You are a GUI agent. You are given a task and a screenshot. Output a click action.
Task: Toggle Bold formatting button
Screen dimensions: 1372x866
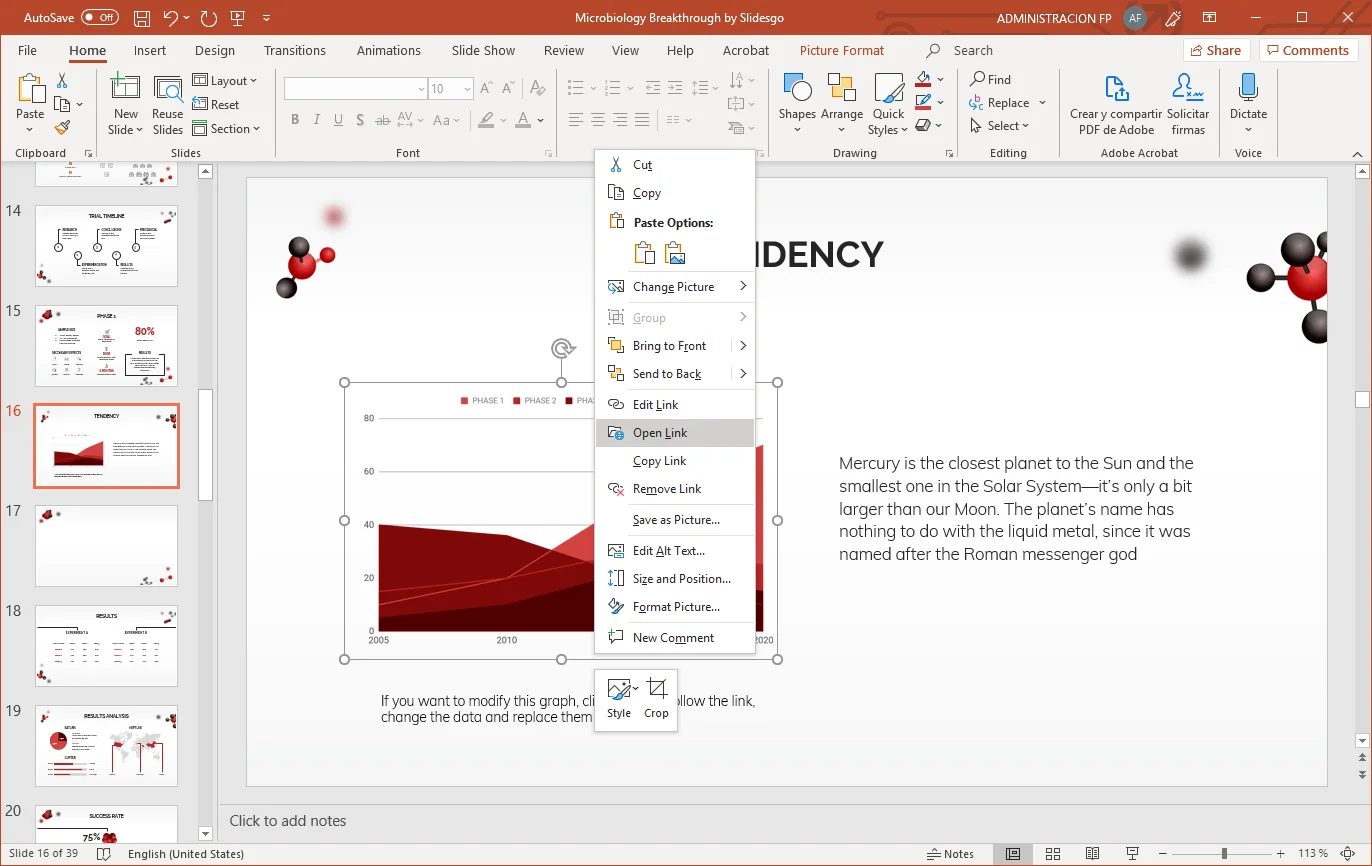click(x=295, y=120)
